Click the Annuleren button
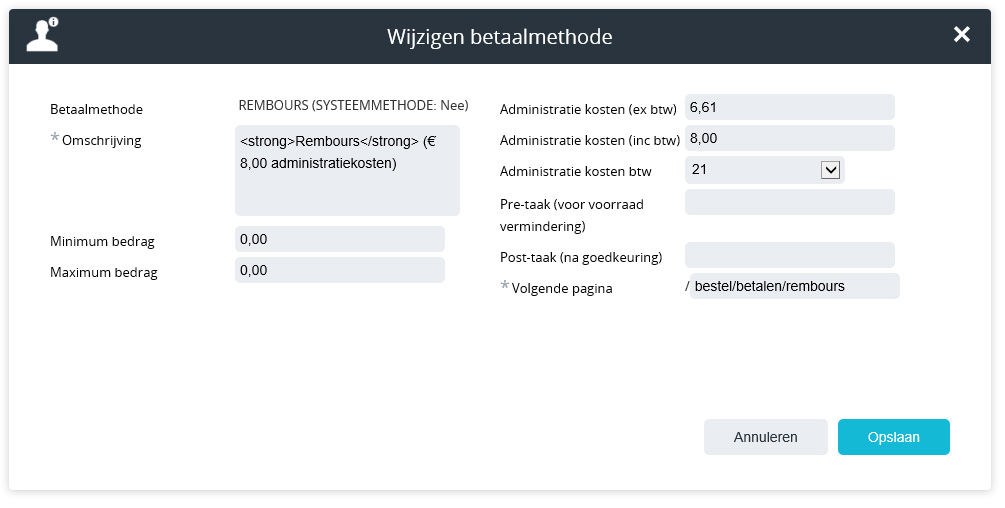 pyautogui.click(x=765, y=437)
